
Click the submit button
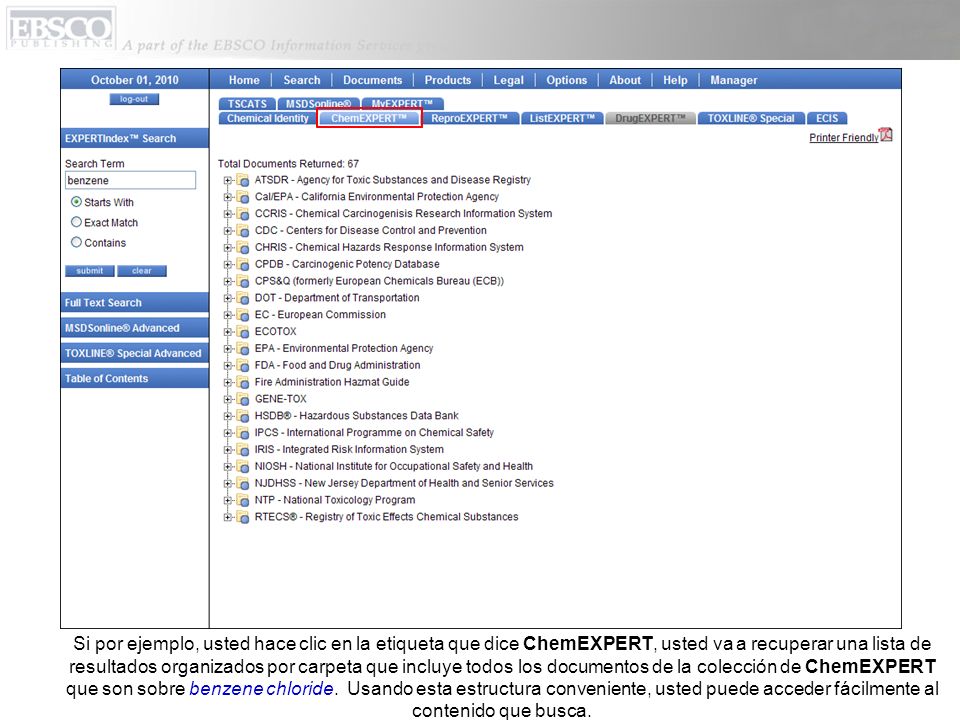coord(89,271)
